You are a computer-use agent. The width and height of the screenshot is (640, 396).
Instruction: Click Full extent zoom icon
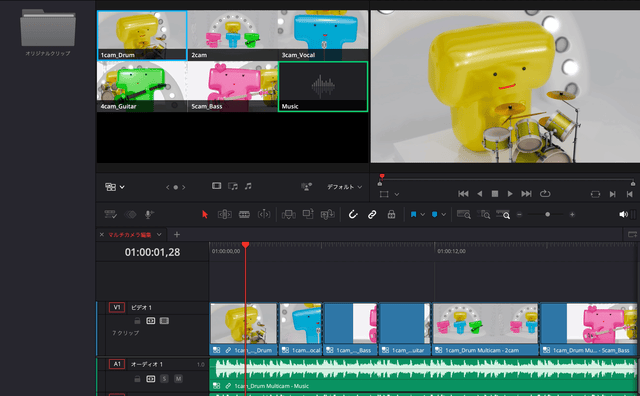(x=464, y=214)
